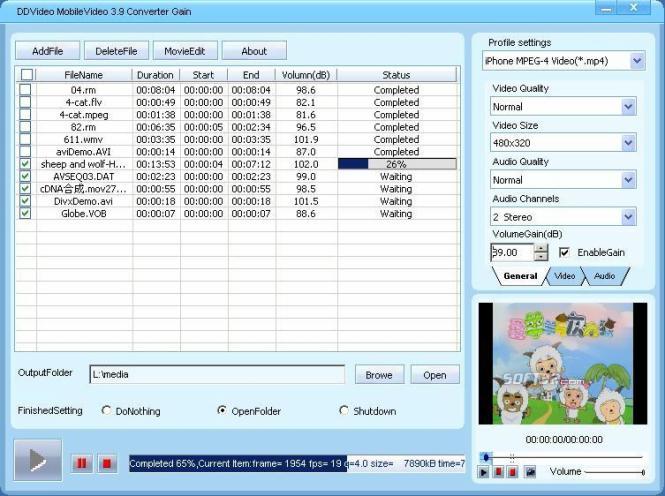Click the DeleteFile button

116,51
